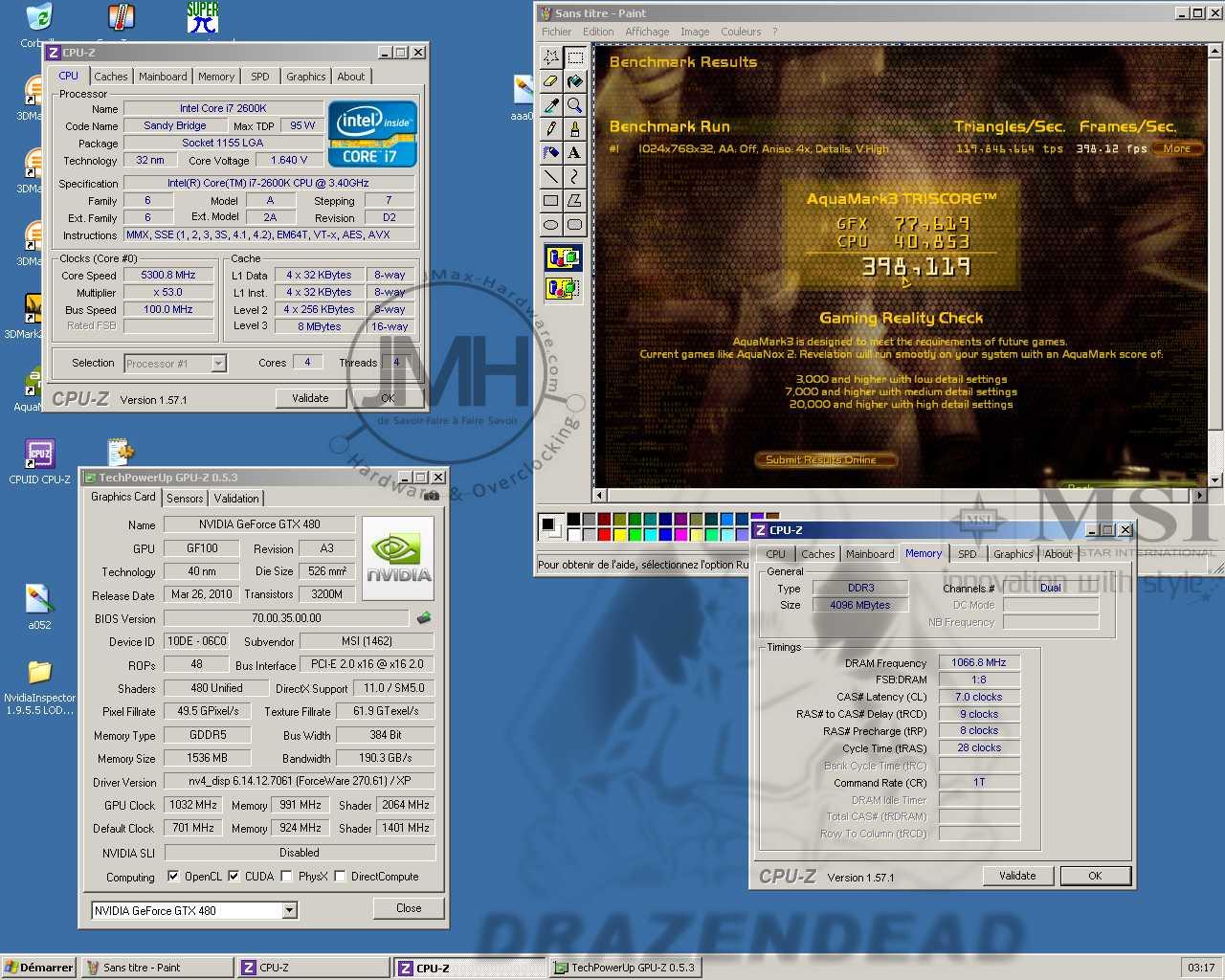
Task: Click the GPU Clock value 1032 MHz
Action: click(194, 805)
